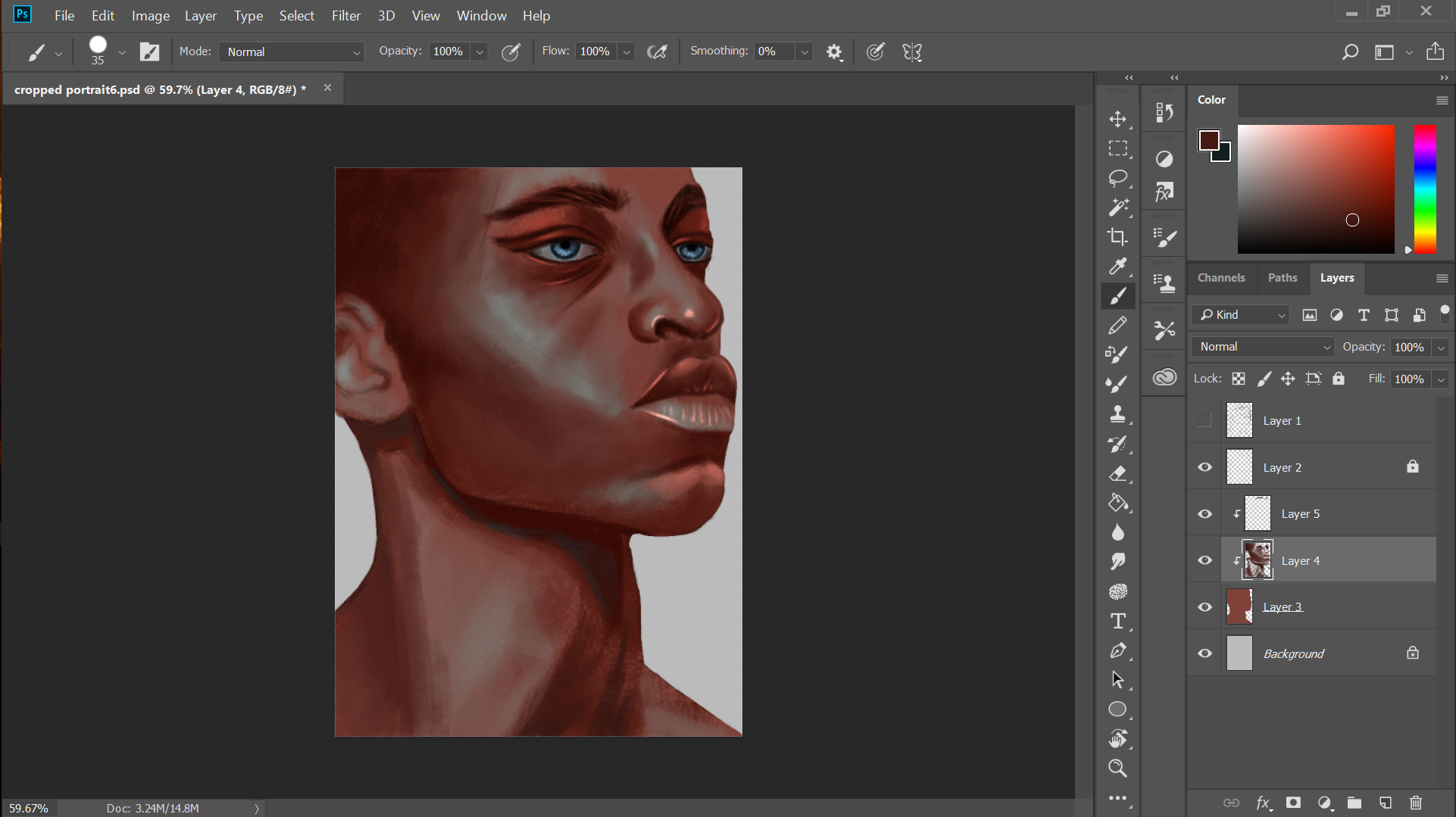Toggle the Brush Settings panel button

(x=150, y=51)
